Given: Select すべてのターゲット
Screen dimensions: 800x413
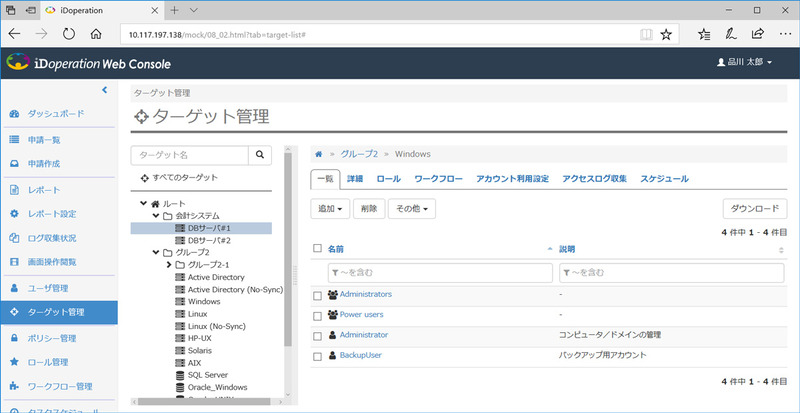Looking at the screenshot, I should (180, 178).
